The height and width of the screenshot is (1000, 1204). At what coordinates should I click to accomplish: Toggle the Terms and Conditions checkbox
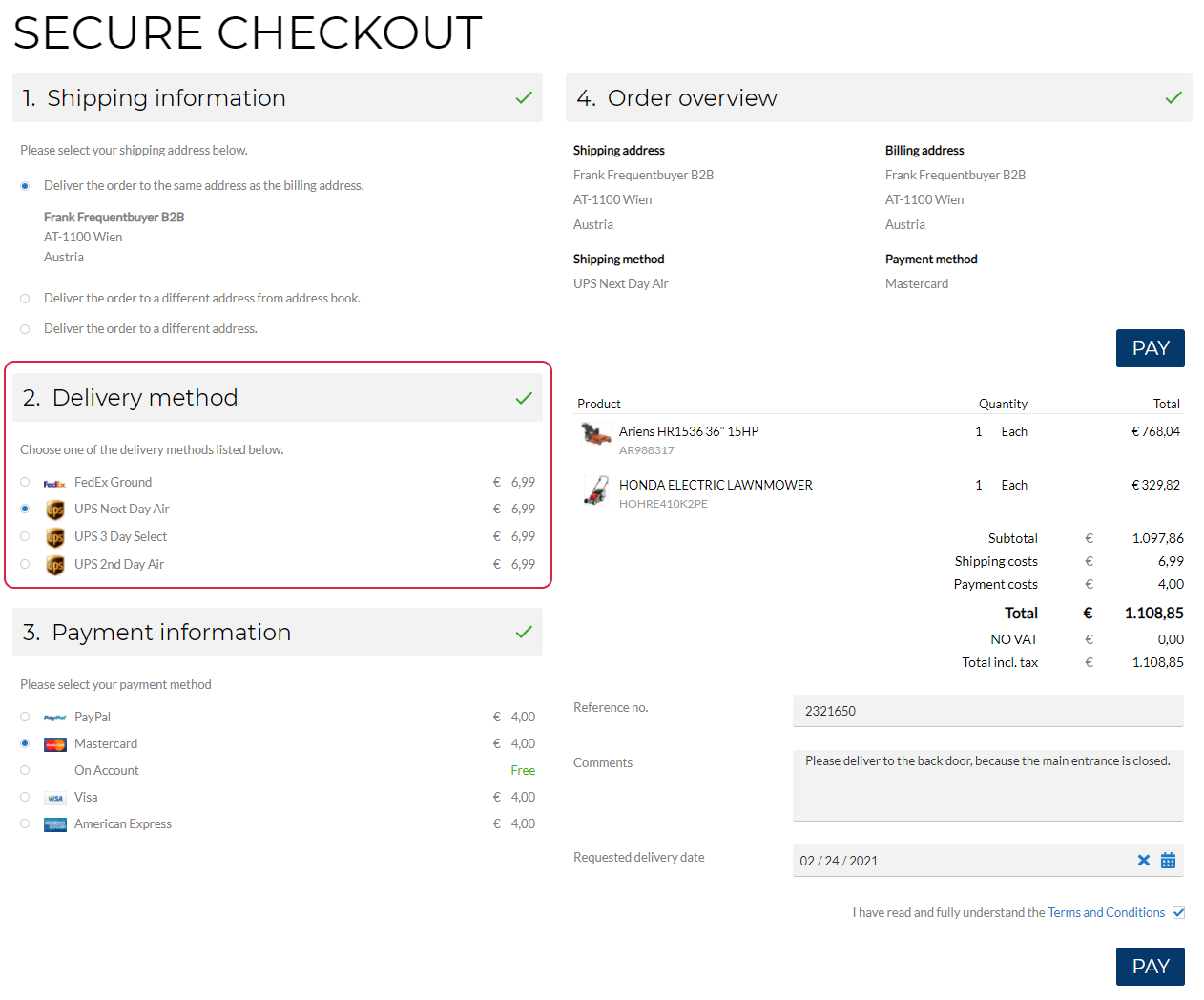[1178, 913]
